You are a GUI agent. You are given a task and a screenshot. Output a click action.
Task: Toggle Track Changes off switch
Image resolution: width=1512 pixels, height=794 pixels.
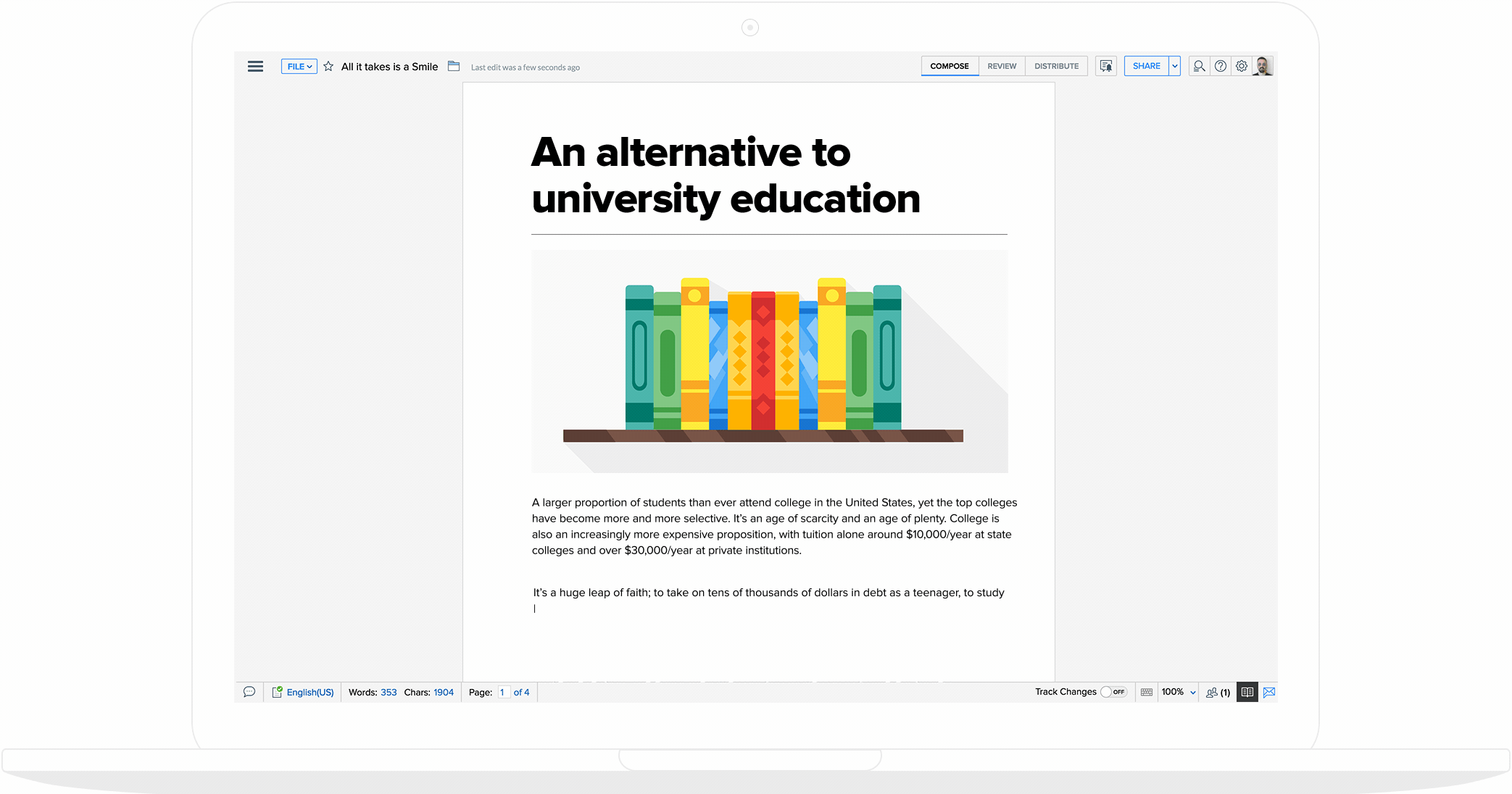(1114, 692)
